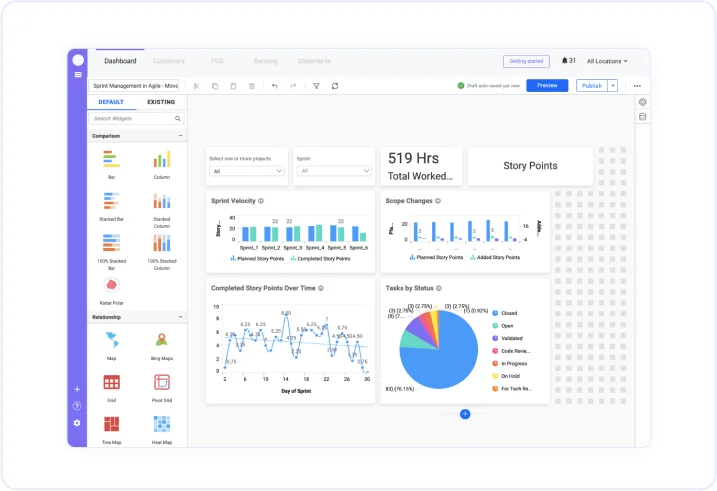Click the blue add widget plus button
The image size is (717, 491).
465,414
